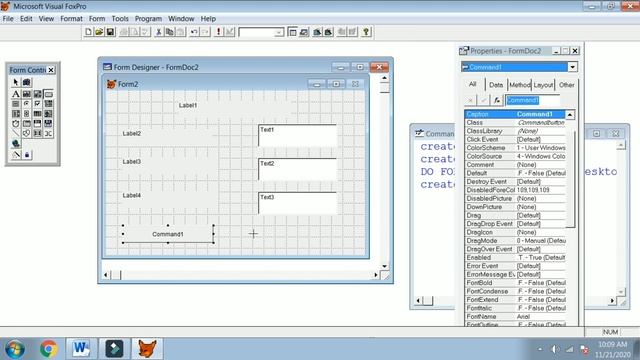Click the Open file toolbar icon

[99, 32]
